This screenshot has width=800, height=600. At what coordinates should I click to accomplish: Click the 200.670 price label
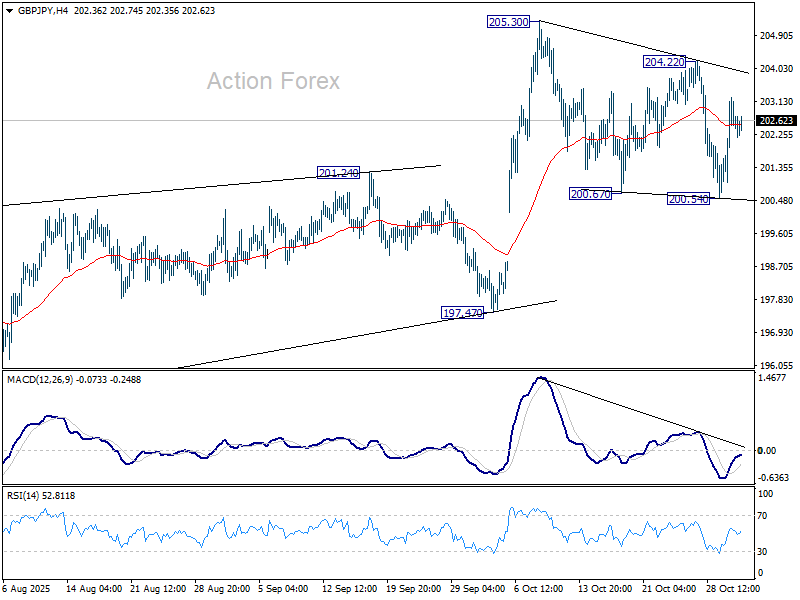pyautogui.click(x=590, y=194)
